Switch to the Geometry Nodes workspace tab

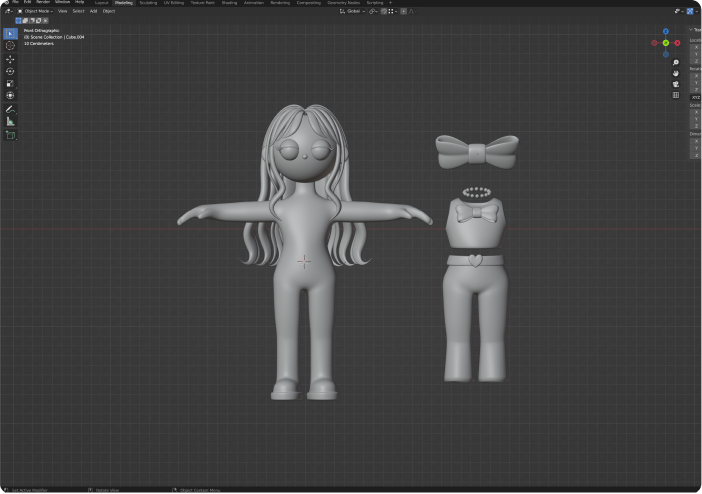(343, 3)
